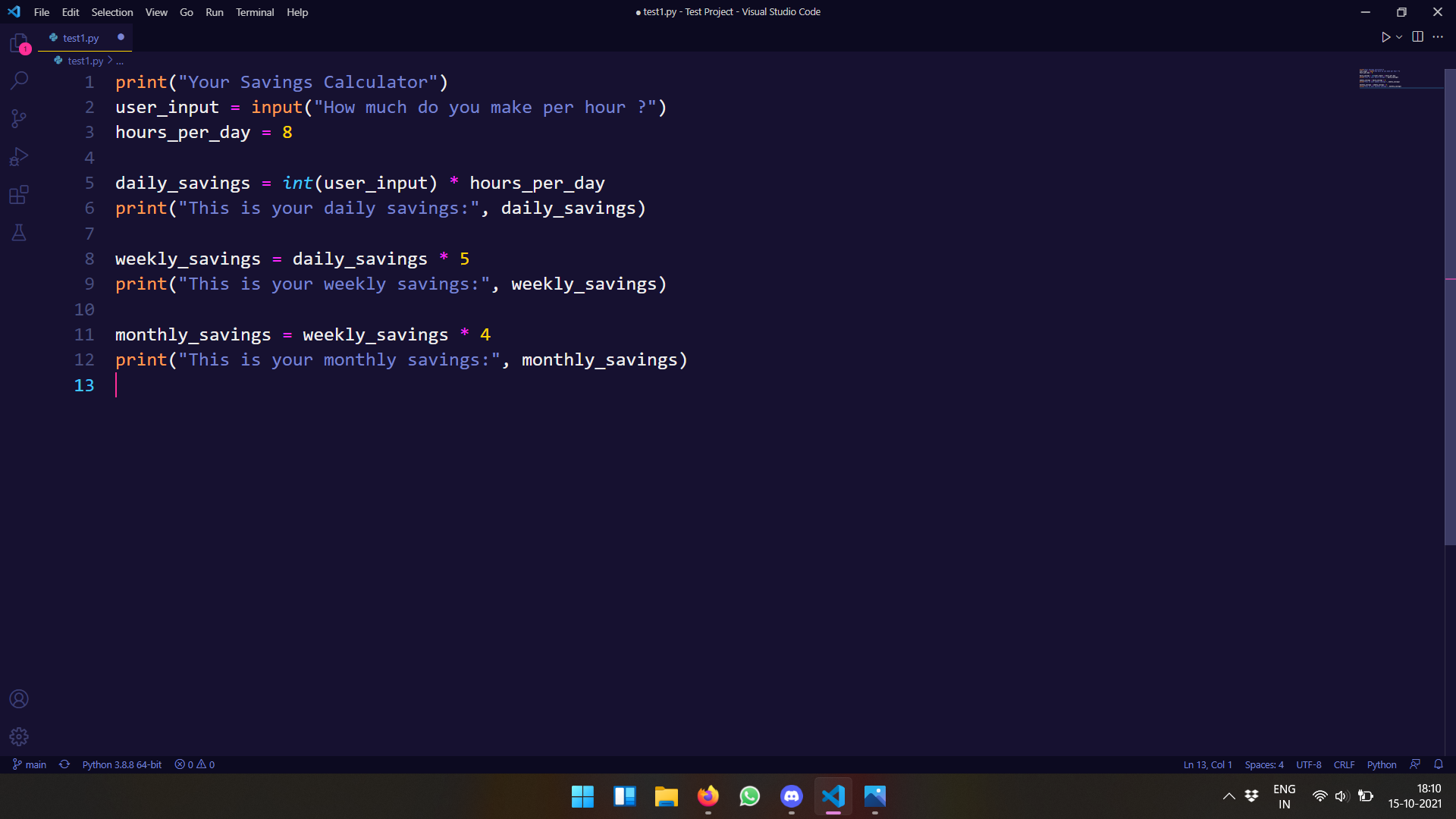The height and width of the screenshot is (819, 1456).
Task: Open notifications bell in status bar
Action: (1439, 764)
